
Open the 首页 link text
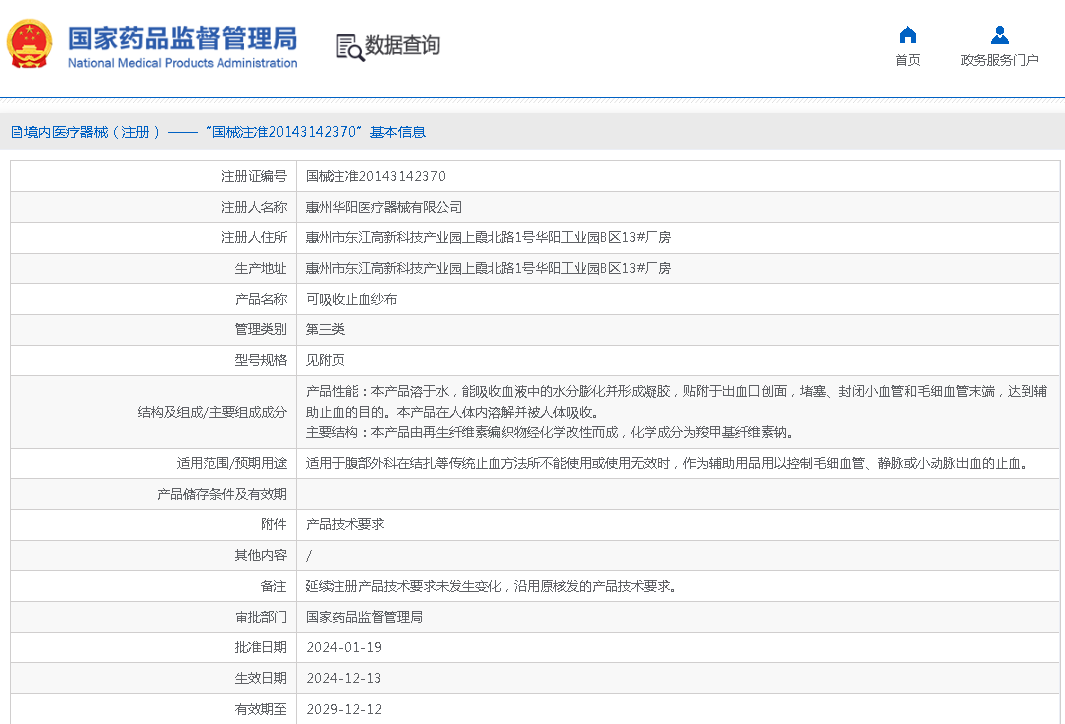(907, 60)
